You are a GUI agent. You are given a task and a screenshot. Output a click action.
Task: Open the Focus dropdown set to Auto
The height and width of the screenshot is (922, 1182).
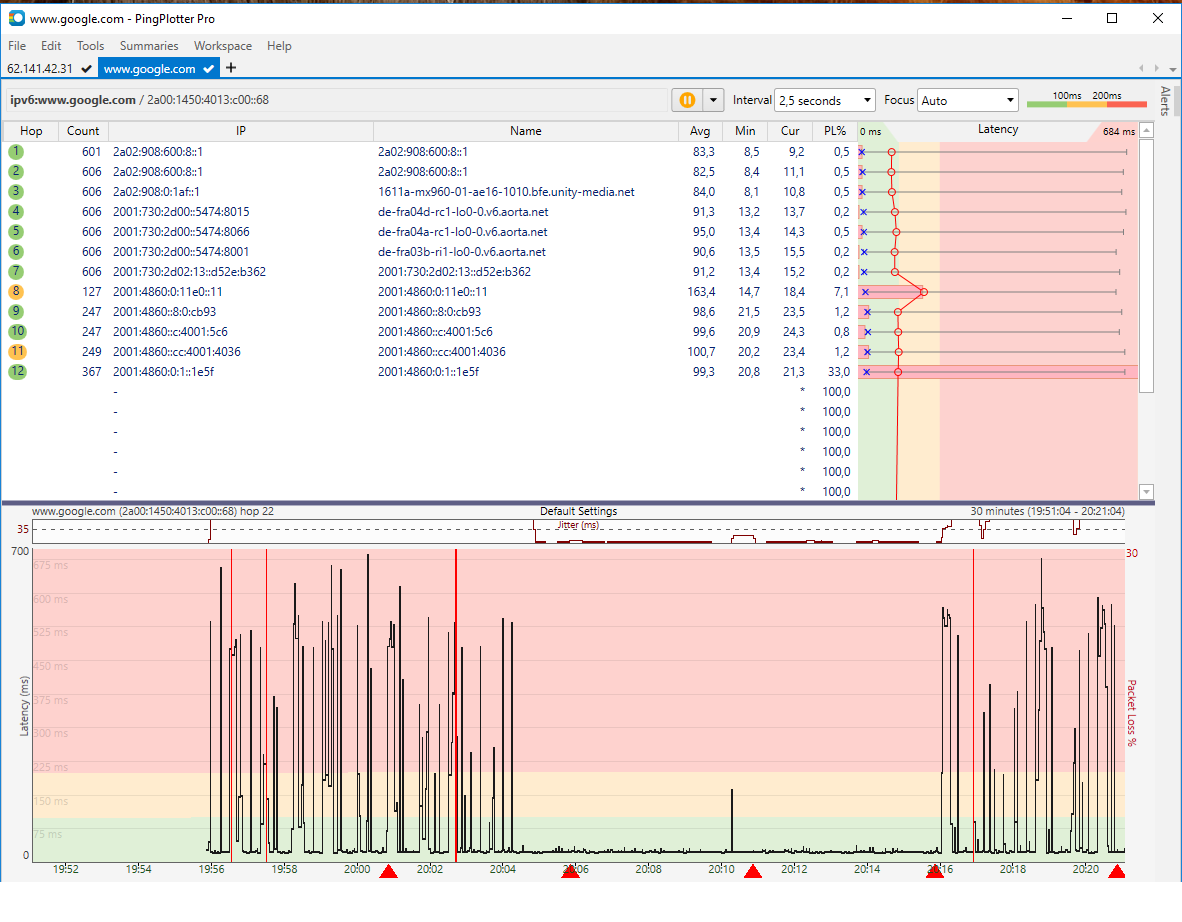point(967,100)
